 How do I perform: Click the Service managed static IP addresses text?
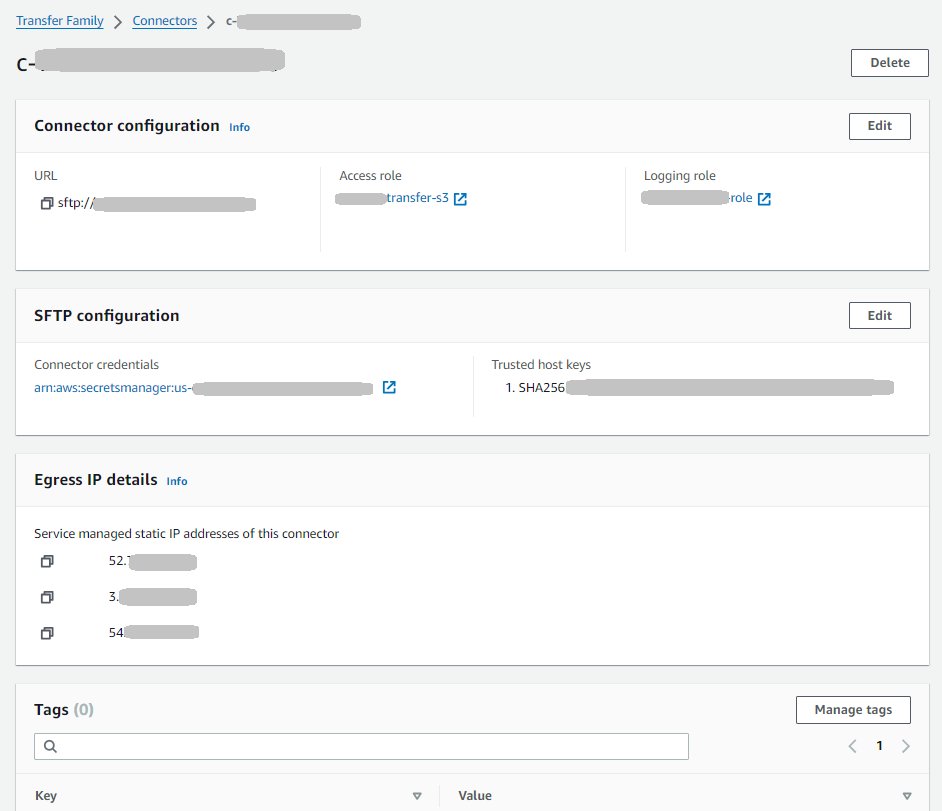click(x=186, y=533)
